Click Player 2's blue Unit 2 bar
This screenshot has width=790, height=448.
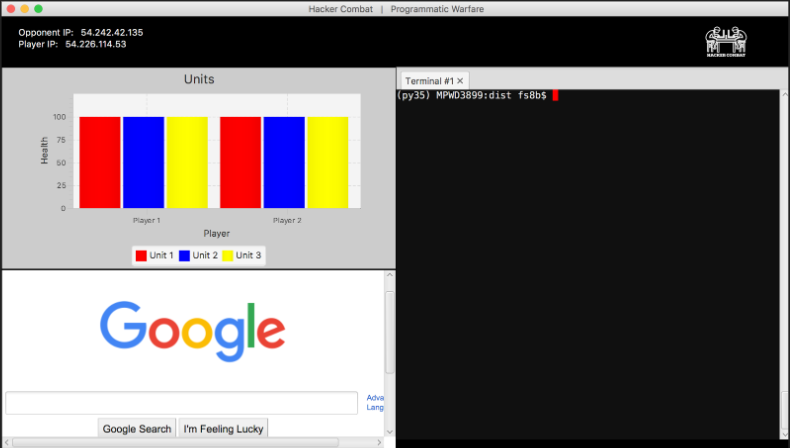click(284, 162)
